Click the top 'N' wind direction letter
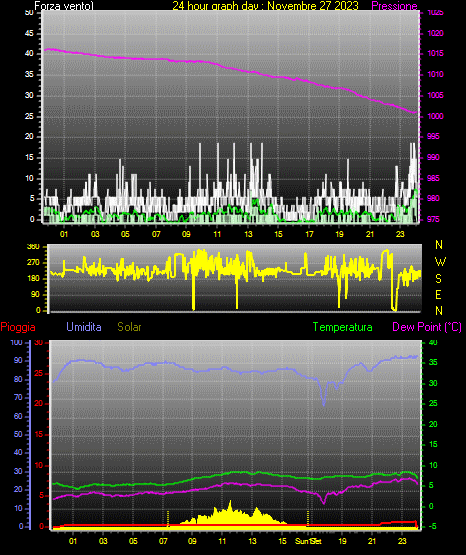Image resolution: width=466 pixels, height=555 pixels. click(439, 245)
